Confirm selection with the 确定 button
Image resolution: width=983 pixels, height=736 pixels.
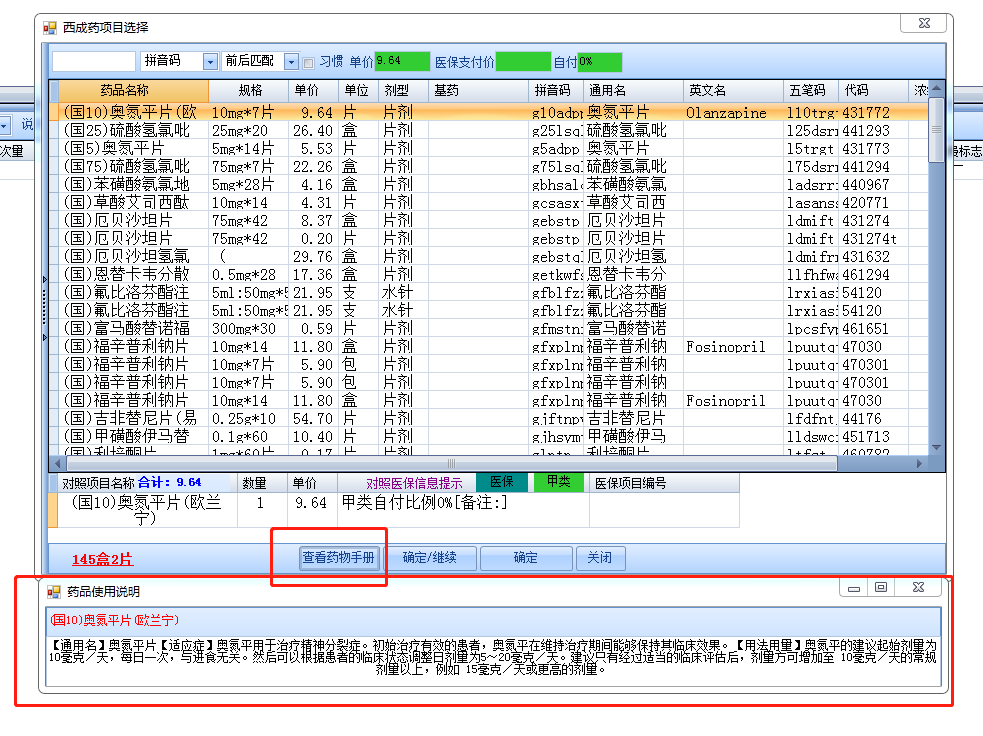pos(525,557)
